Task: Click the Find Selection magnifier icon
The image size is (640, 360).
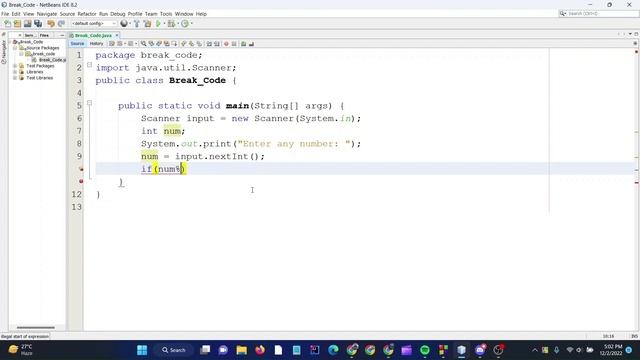Action: point(143,44)
